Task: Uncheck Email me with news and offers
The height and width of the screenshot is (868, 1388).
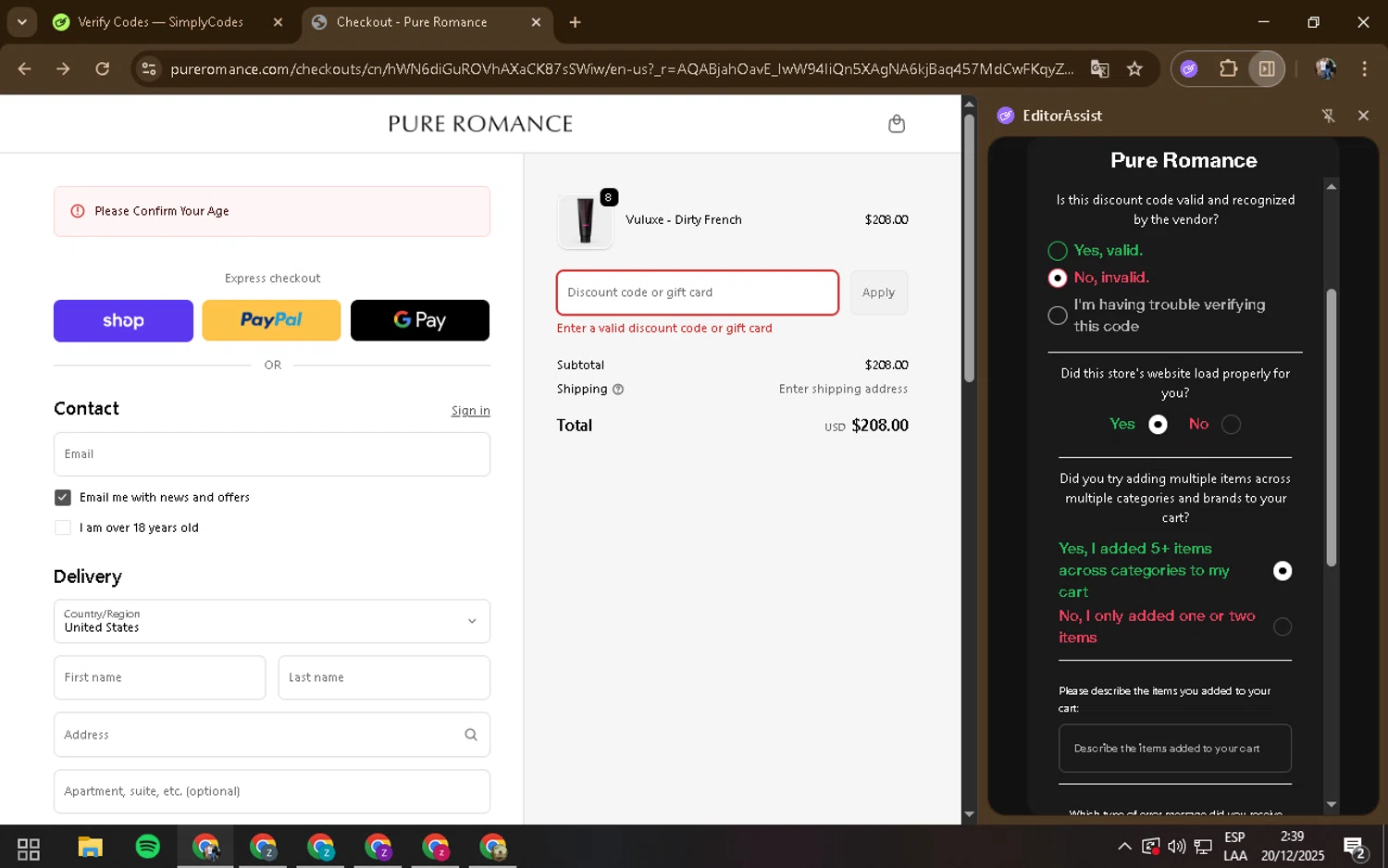Action: [x=63, y=498]
